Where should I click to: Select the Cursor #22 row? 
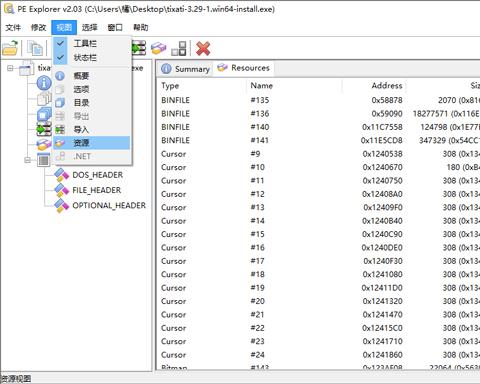[318, 328]
